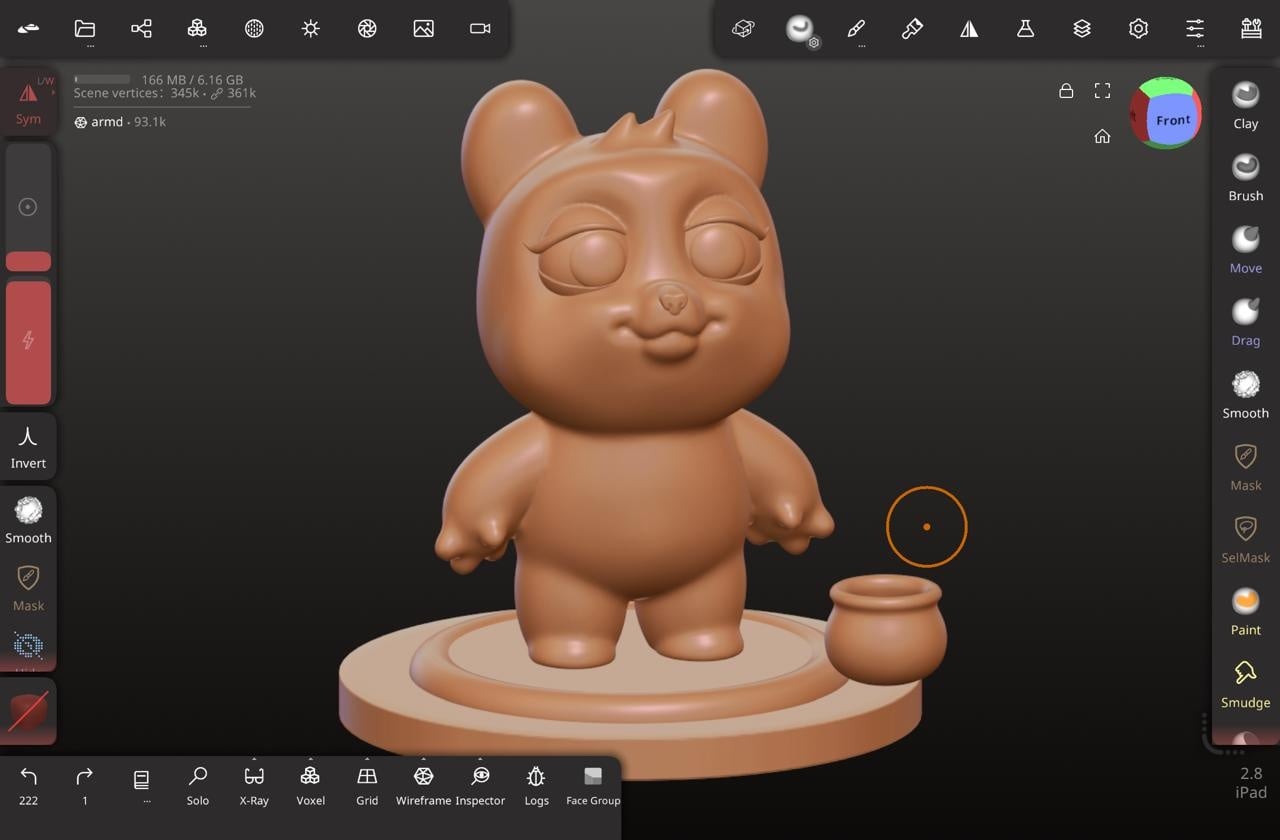
Task: Select the Clay tool
Action: tap(1245, 105)
